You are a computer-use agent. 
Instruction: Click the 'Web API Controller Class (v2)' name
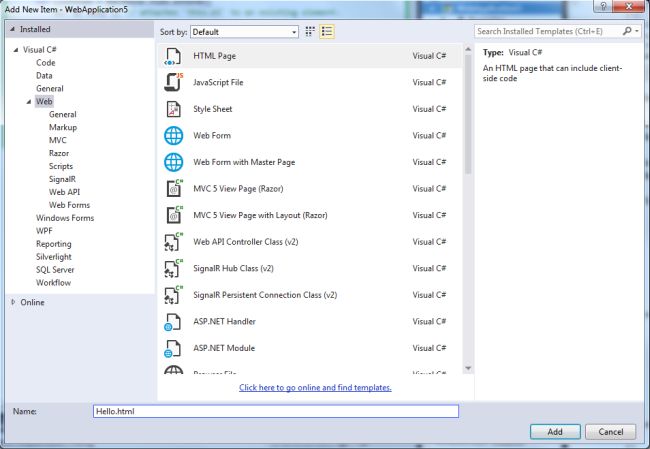(245, 242)
